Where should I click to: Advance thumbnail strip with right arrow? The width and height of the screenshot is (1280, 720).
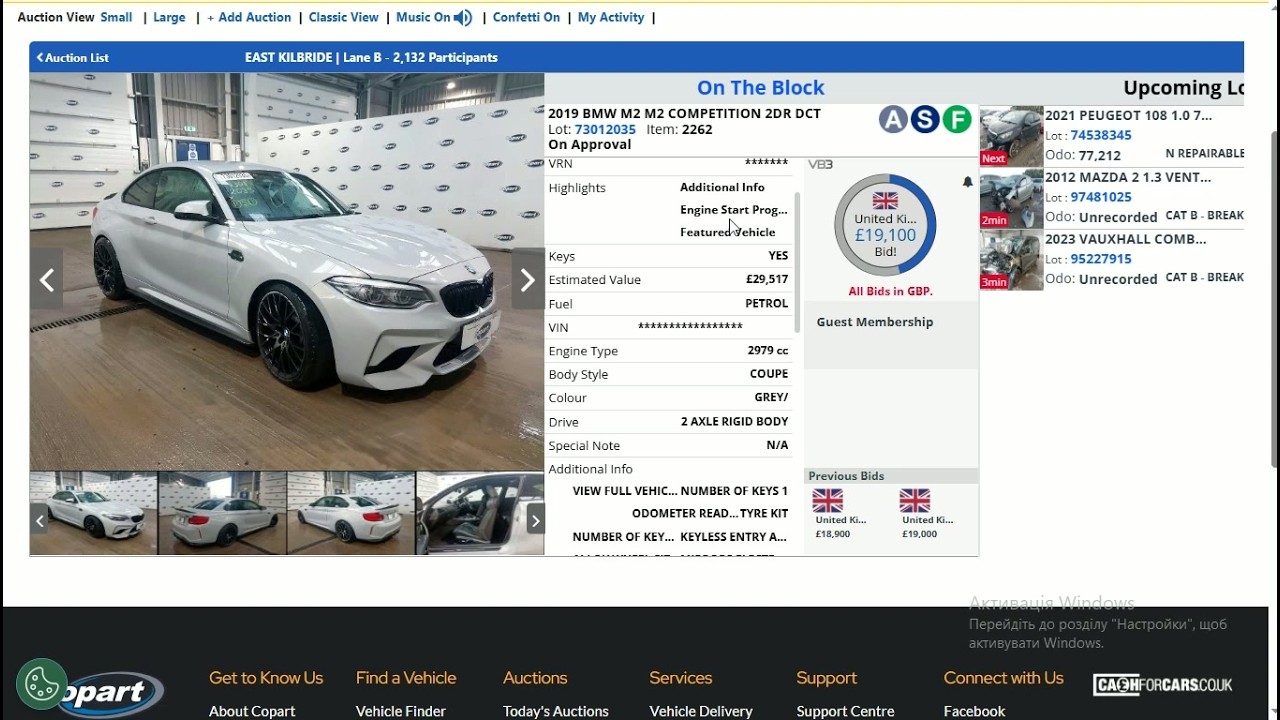535,520
